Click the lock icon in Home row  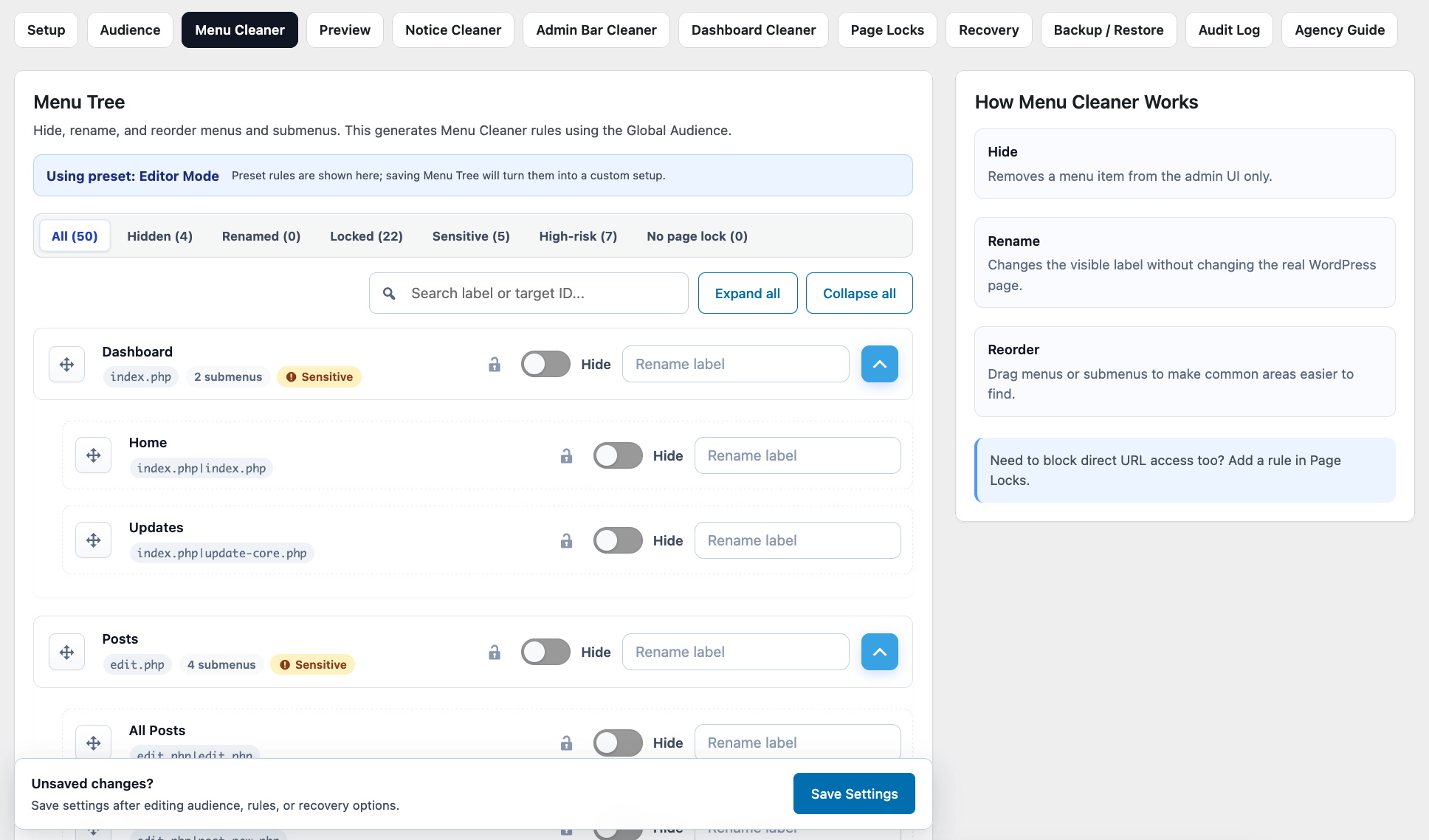pos(566,456)
